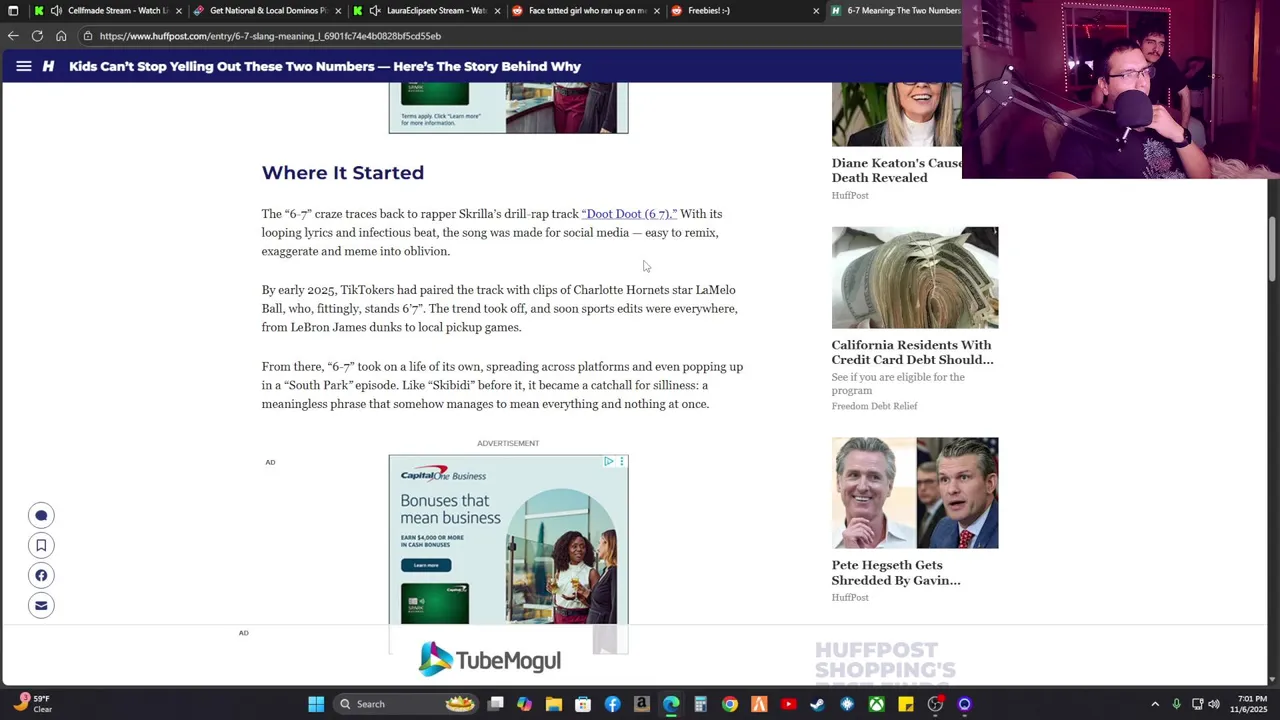Click the browser home icon
The image size is (1280, 720).
click(61, 36)
